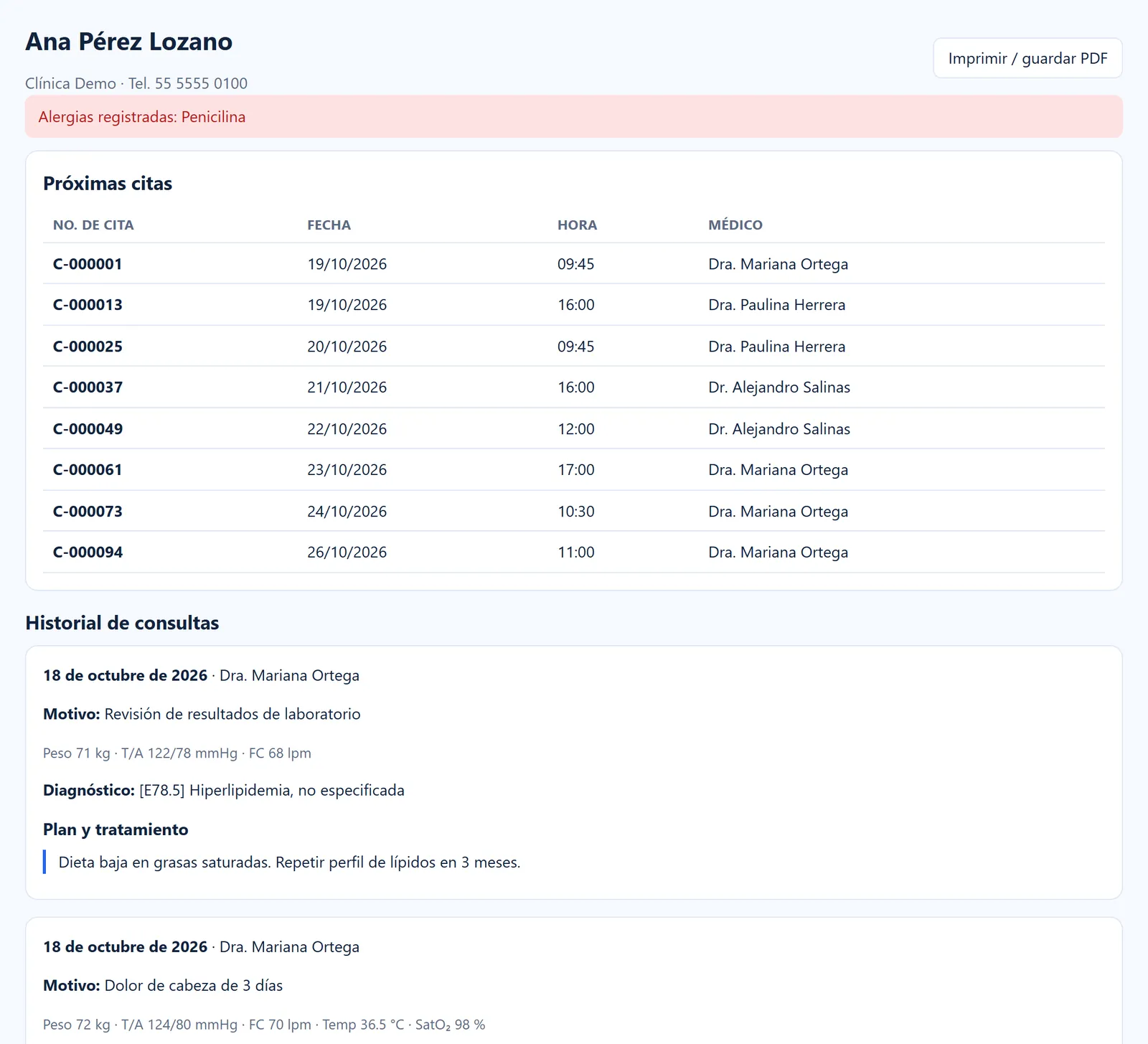The width and height of the screenshot is (1148, 1044).
Task: Click the Historial de consultas heading
Action: 122,623
